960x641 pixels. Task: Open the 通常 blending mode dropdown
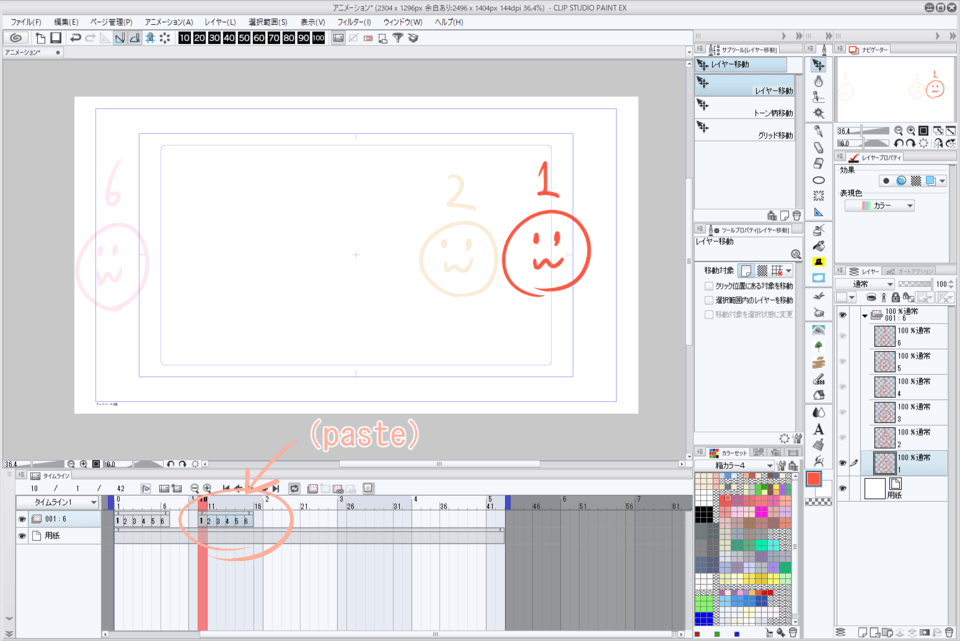pyautogui.click(x=866, y=284)
